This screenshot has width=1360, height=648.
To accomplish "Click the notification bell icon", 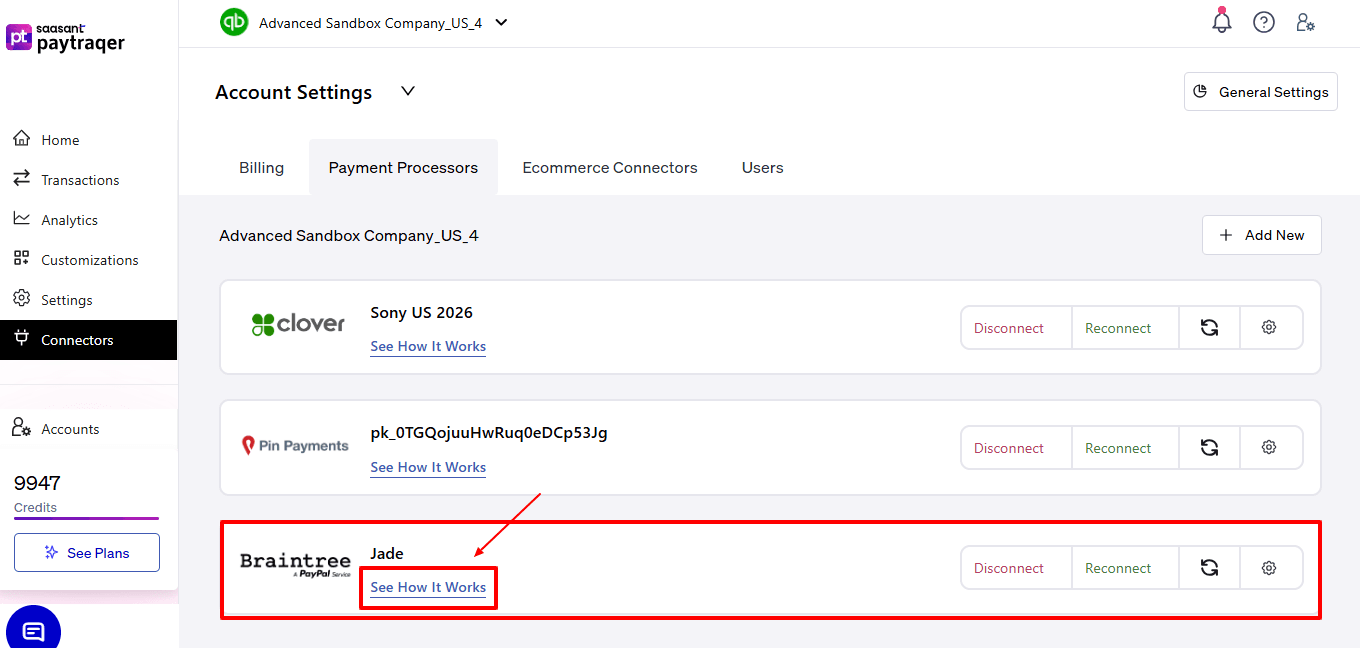I will coord(1221,22).
